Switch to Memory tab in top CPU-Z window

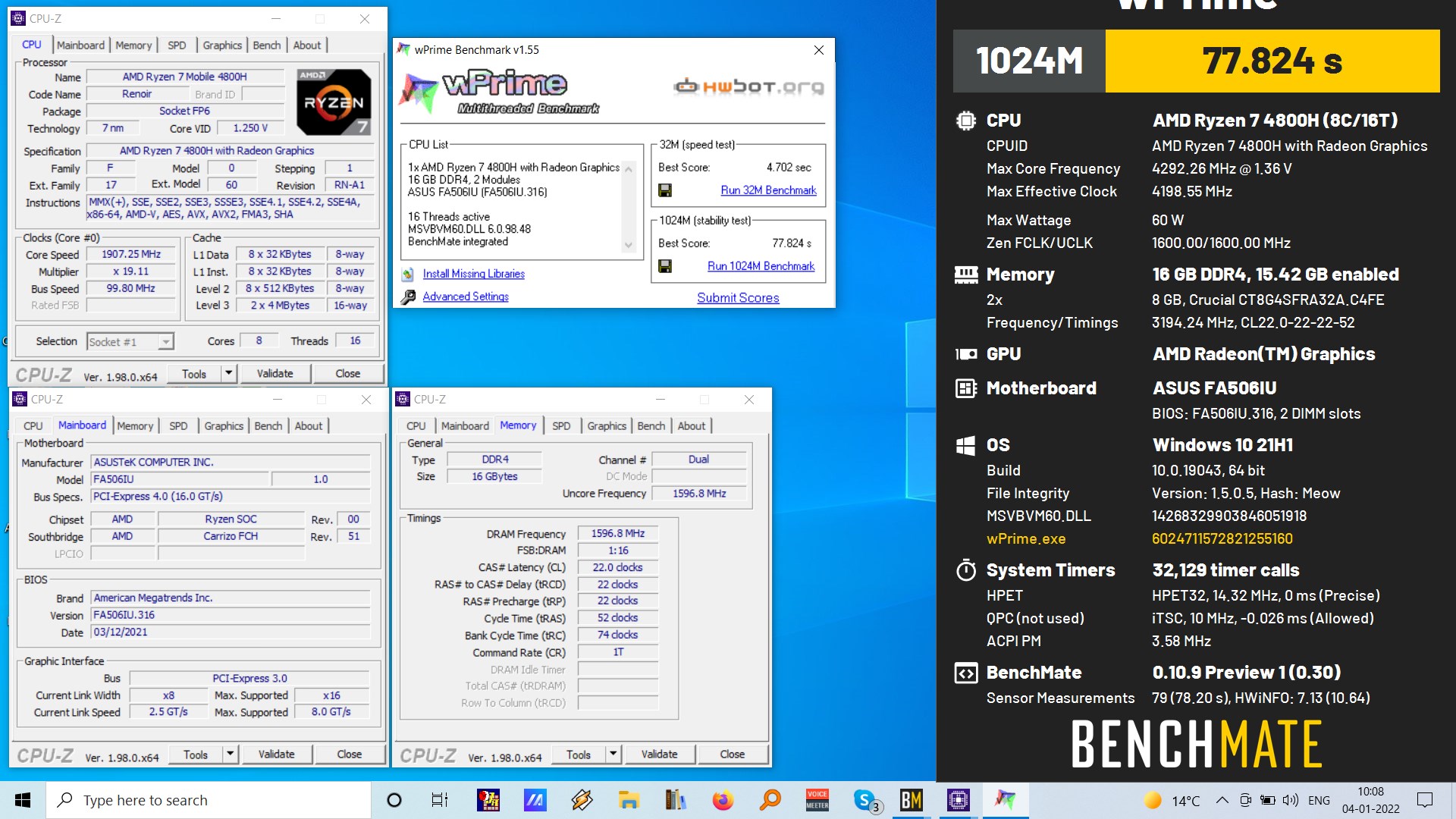[133, 45]
